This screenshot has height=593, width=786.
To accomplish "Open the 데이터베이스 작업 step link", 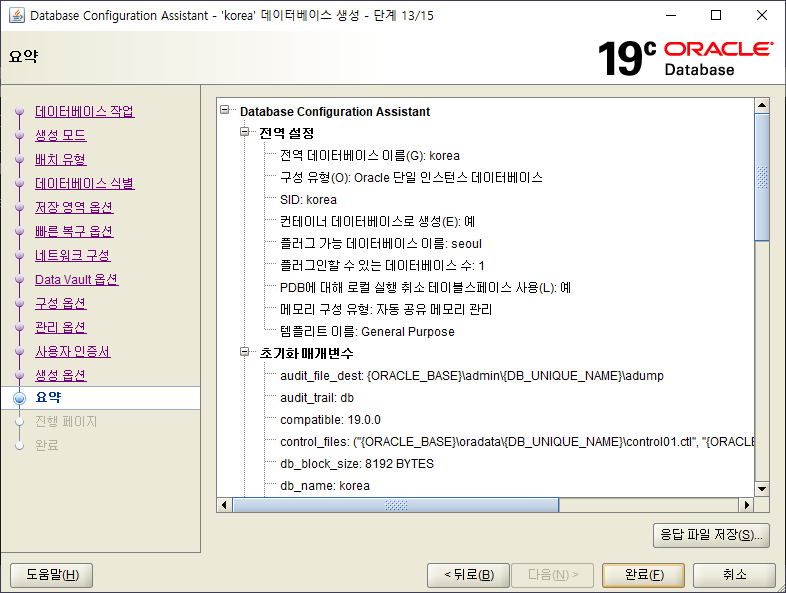I will (84, 111).
